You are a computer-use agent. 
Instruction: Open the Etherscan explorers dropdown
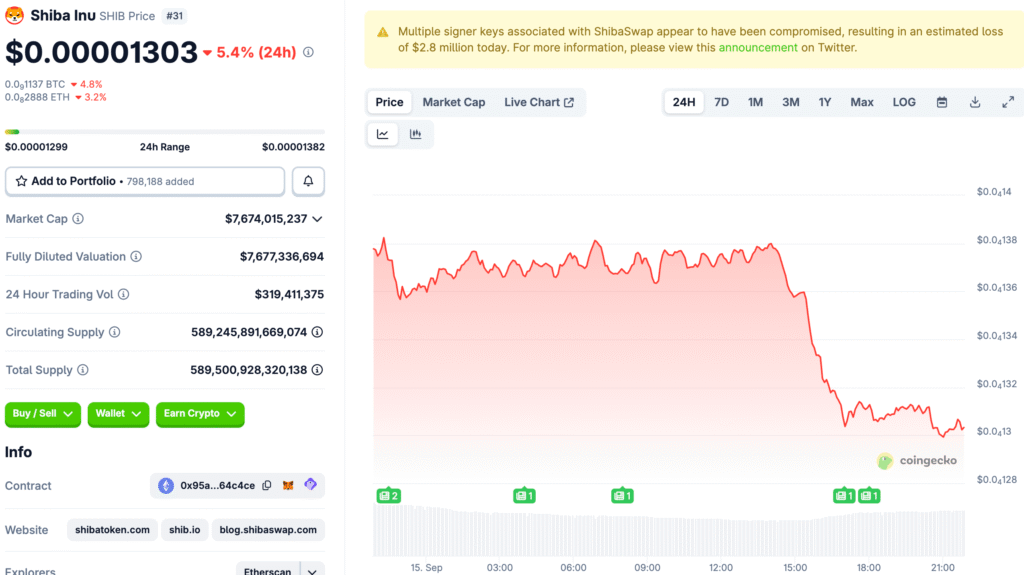(x=280, y=571)
